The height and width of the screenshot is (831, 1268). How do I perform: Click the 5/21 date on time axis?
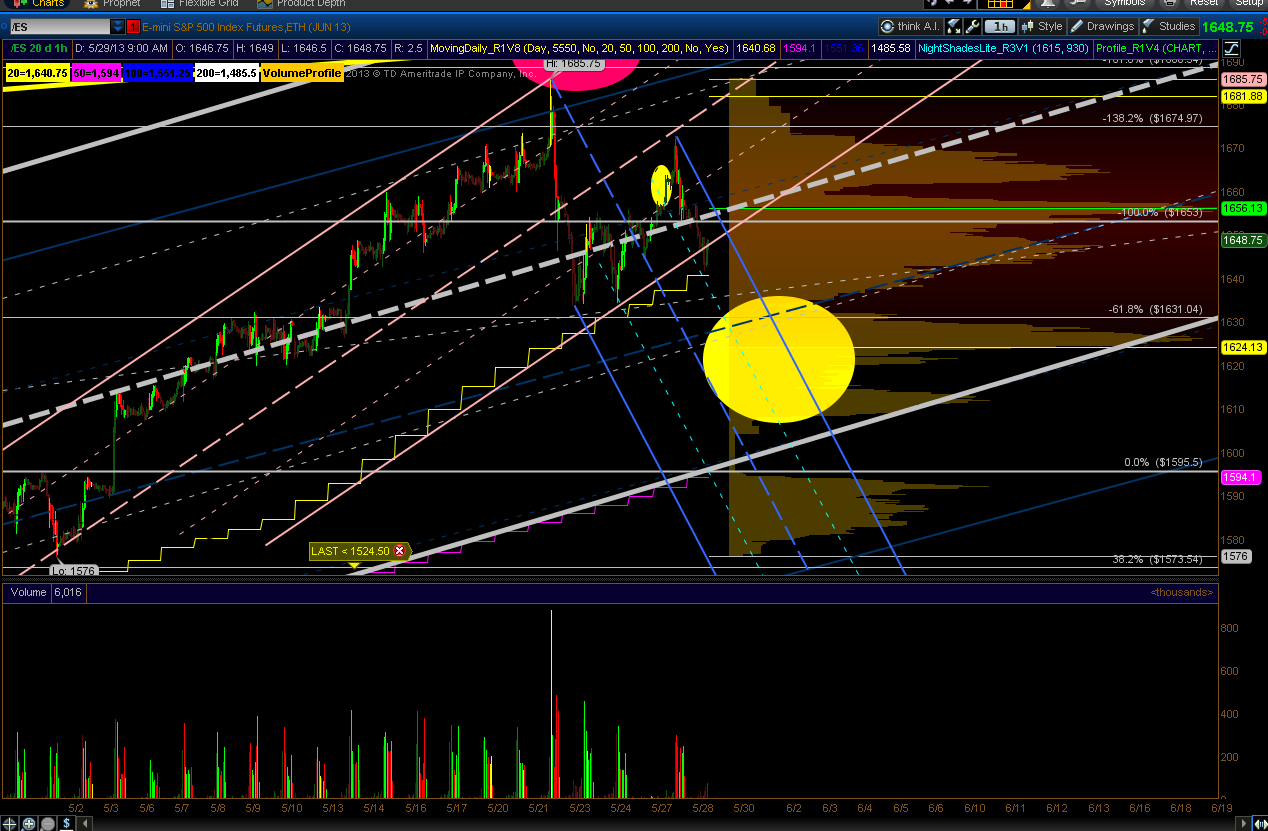pyautogui.click(x=539, y=806)
